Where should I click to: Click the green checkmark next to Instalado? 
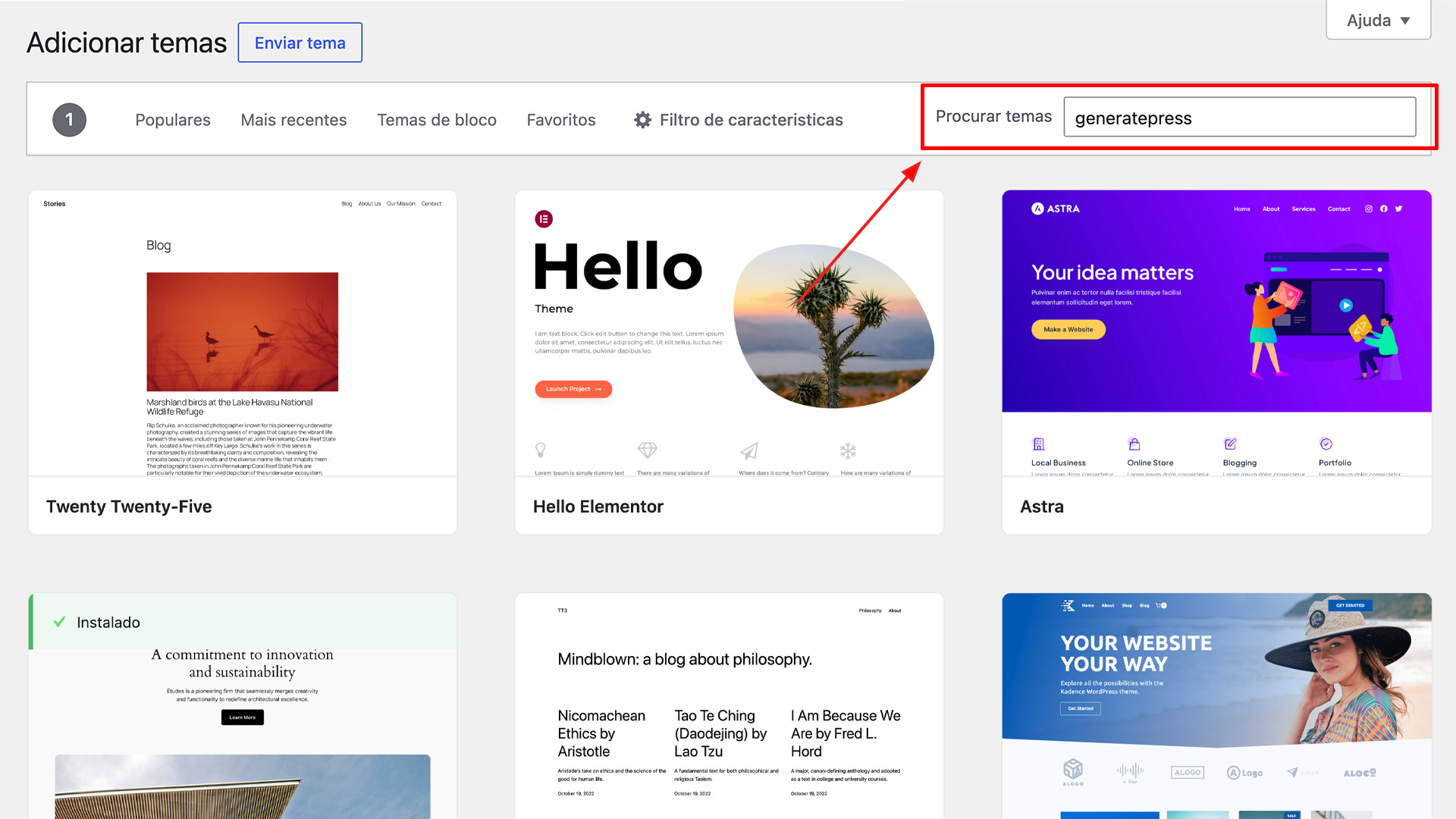pyautogui.click(x=59, y=622)
